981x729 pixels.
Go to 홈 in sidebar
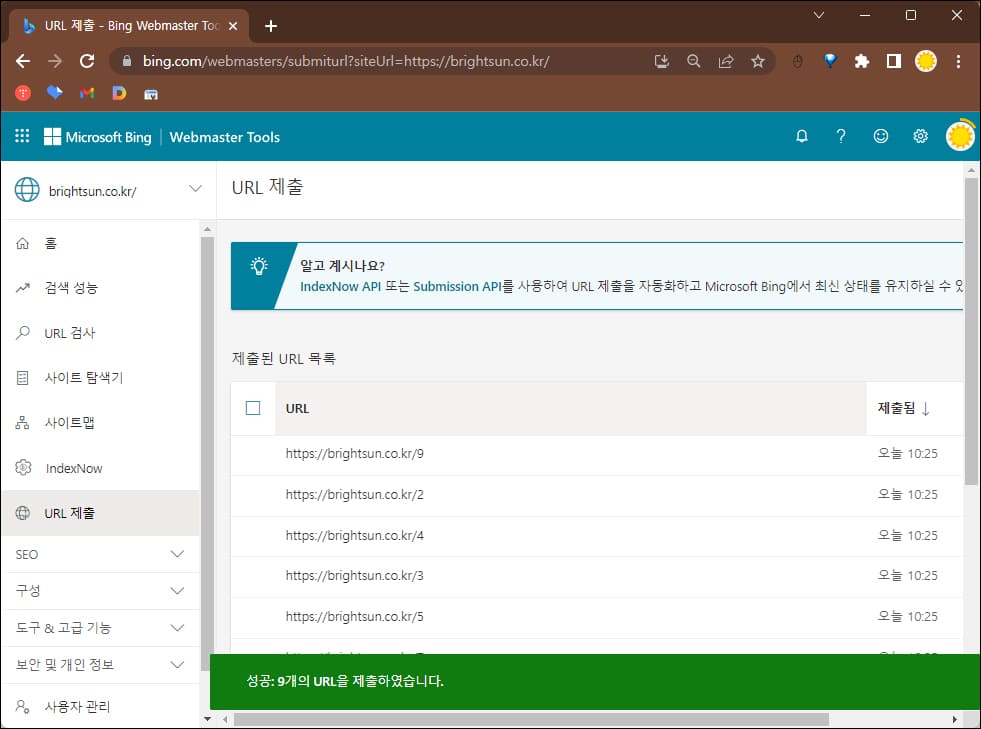[x=101, y=243]
